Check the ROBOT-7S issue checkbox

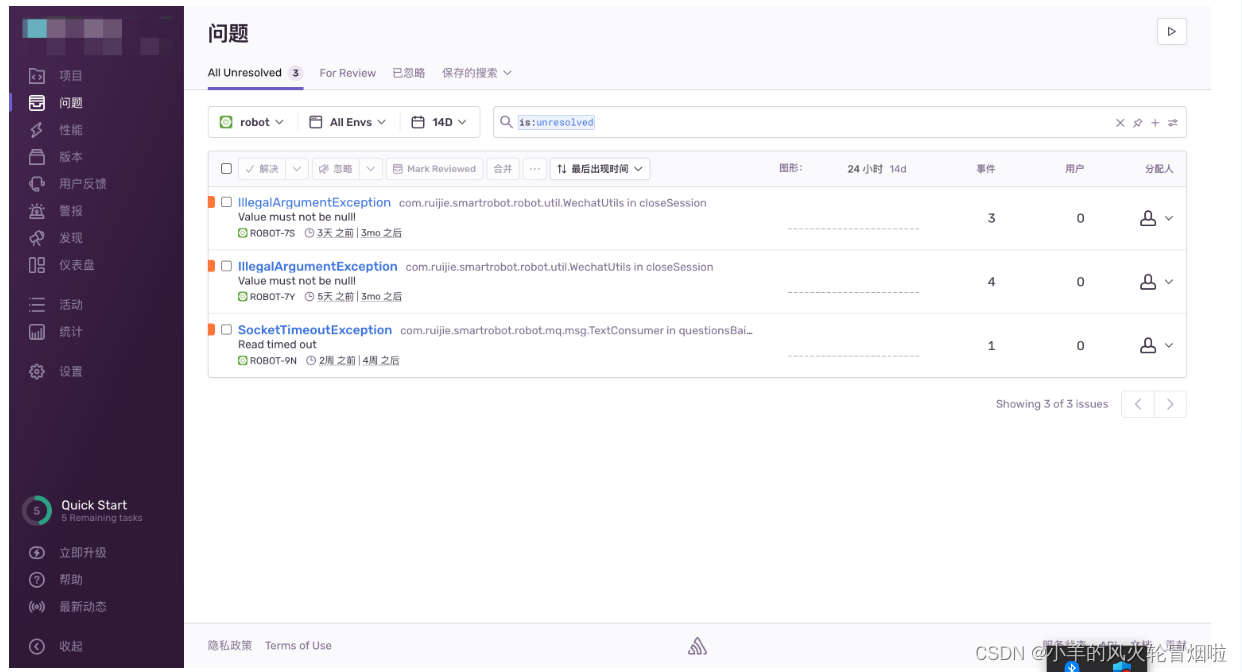pos(226,202)
